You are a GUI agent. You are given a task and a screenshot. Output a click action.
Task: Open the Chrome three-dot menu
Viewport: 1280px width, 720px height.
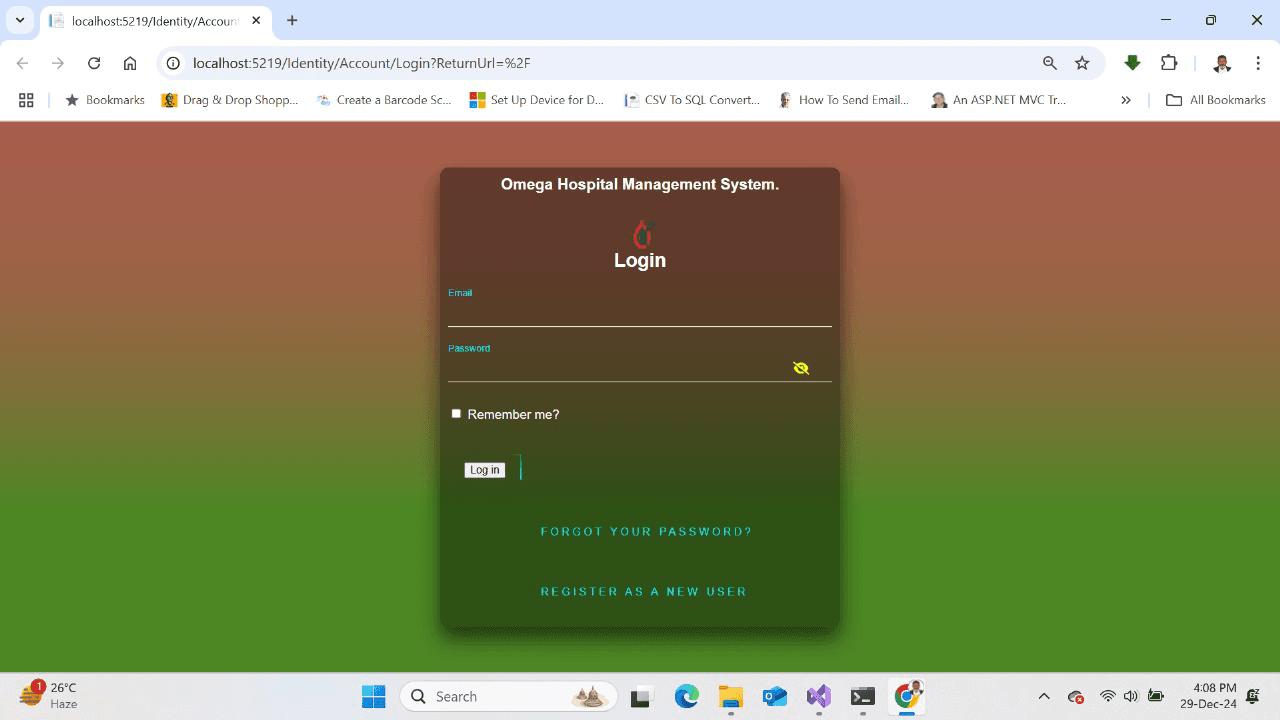pyautogui.click(x=1258, y=63)
